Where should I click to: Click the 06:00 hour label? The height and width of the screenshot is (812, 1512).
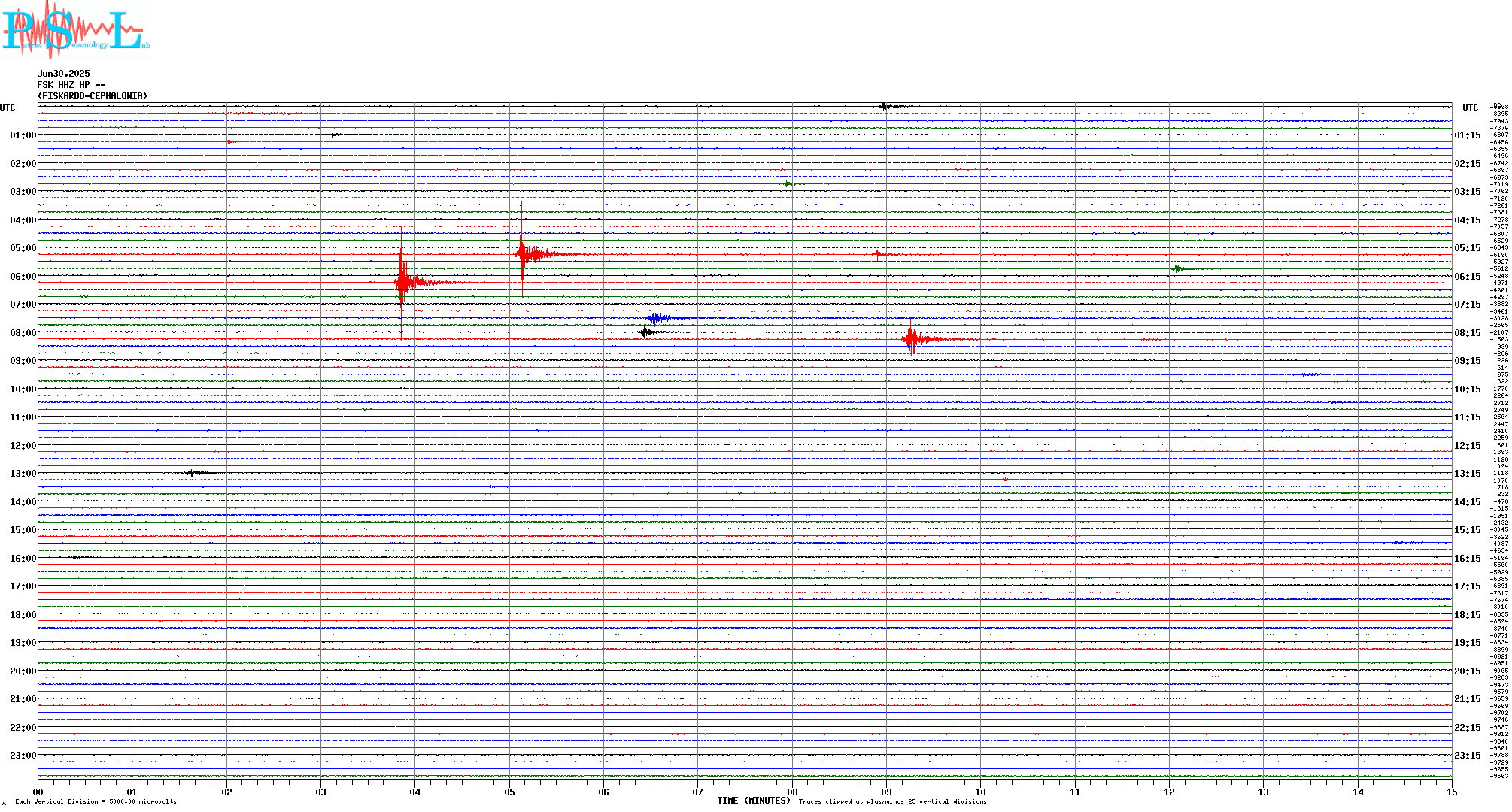23,277
